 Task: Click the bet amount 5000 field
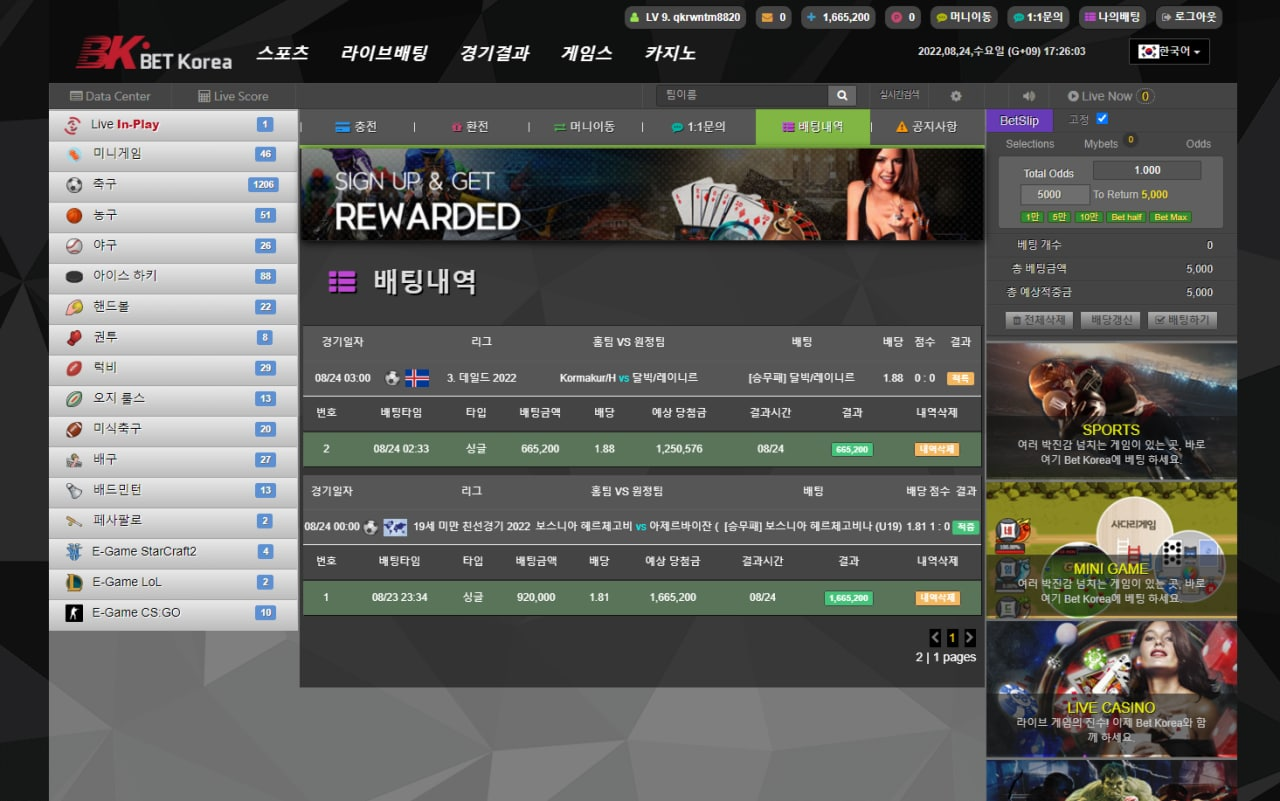click(x=1055, y=195)
